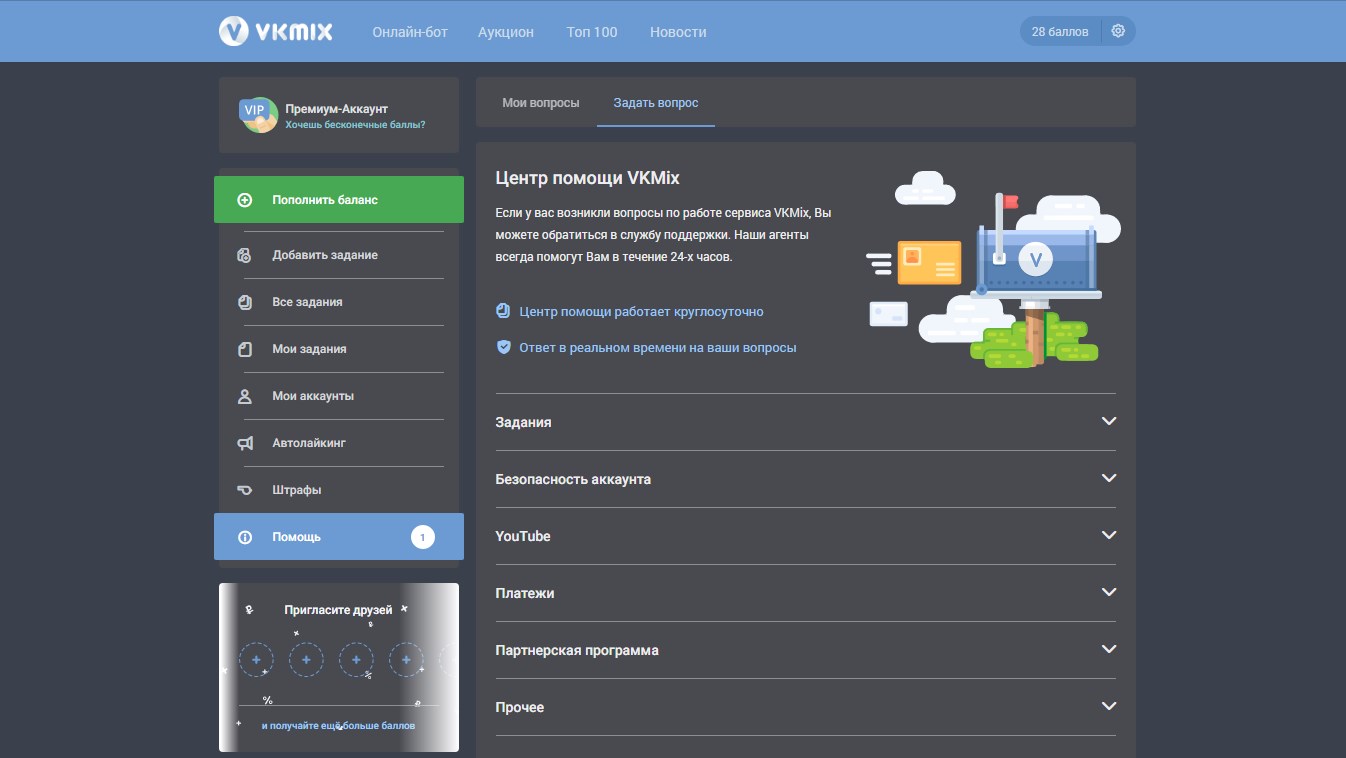Click the Пополнить баланс button

click(339, 200)
